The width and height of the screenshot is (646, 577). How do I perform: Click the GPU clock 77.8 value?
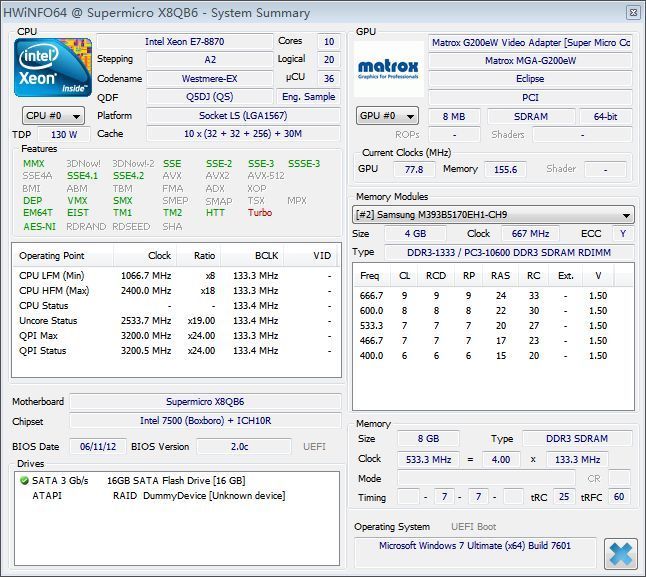pos(414,170)
